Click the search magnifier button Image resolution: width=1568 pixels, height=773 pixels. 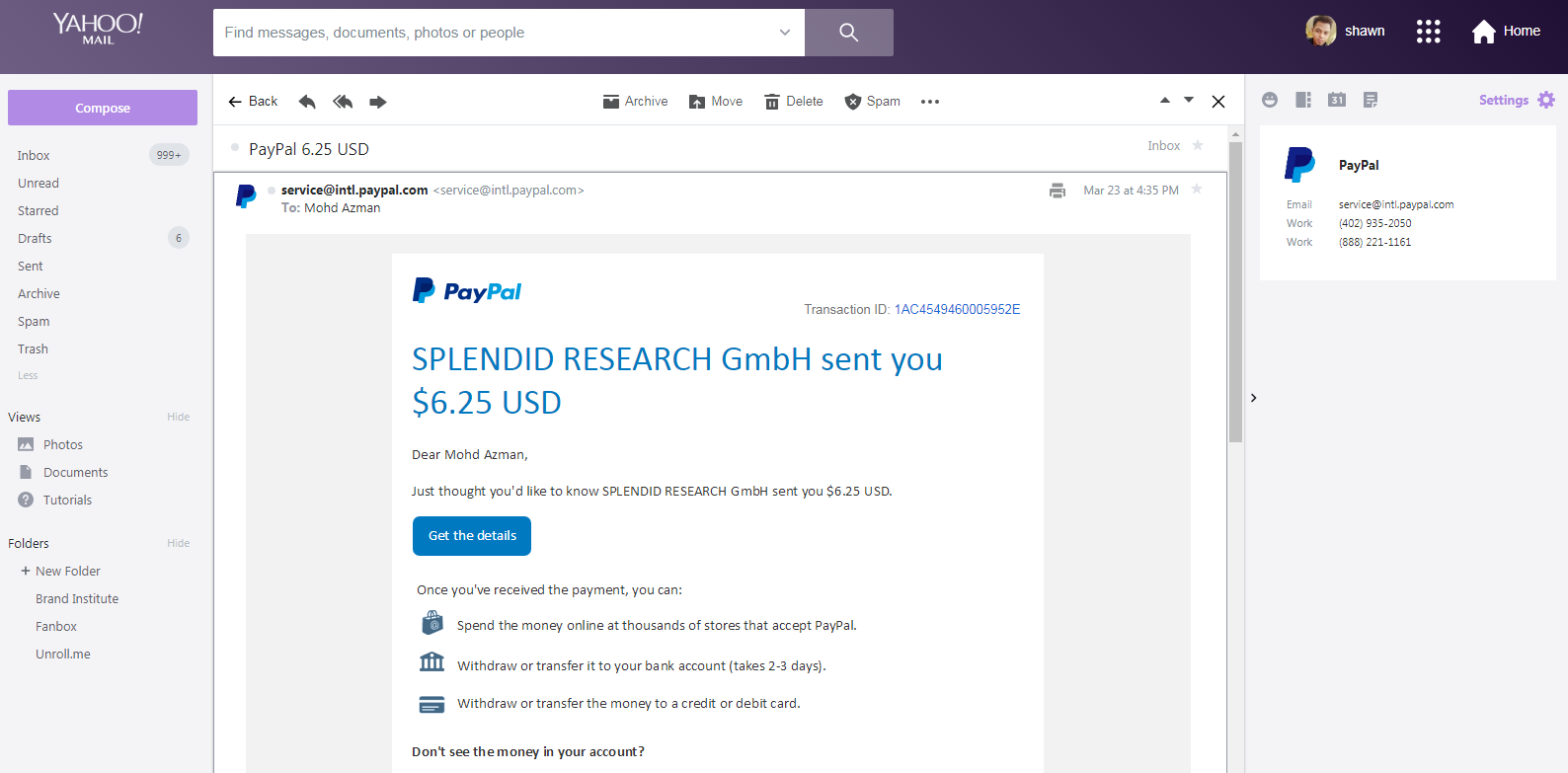pyautogui.click(x=848, y=33)
